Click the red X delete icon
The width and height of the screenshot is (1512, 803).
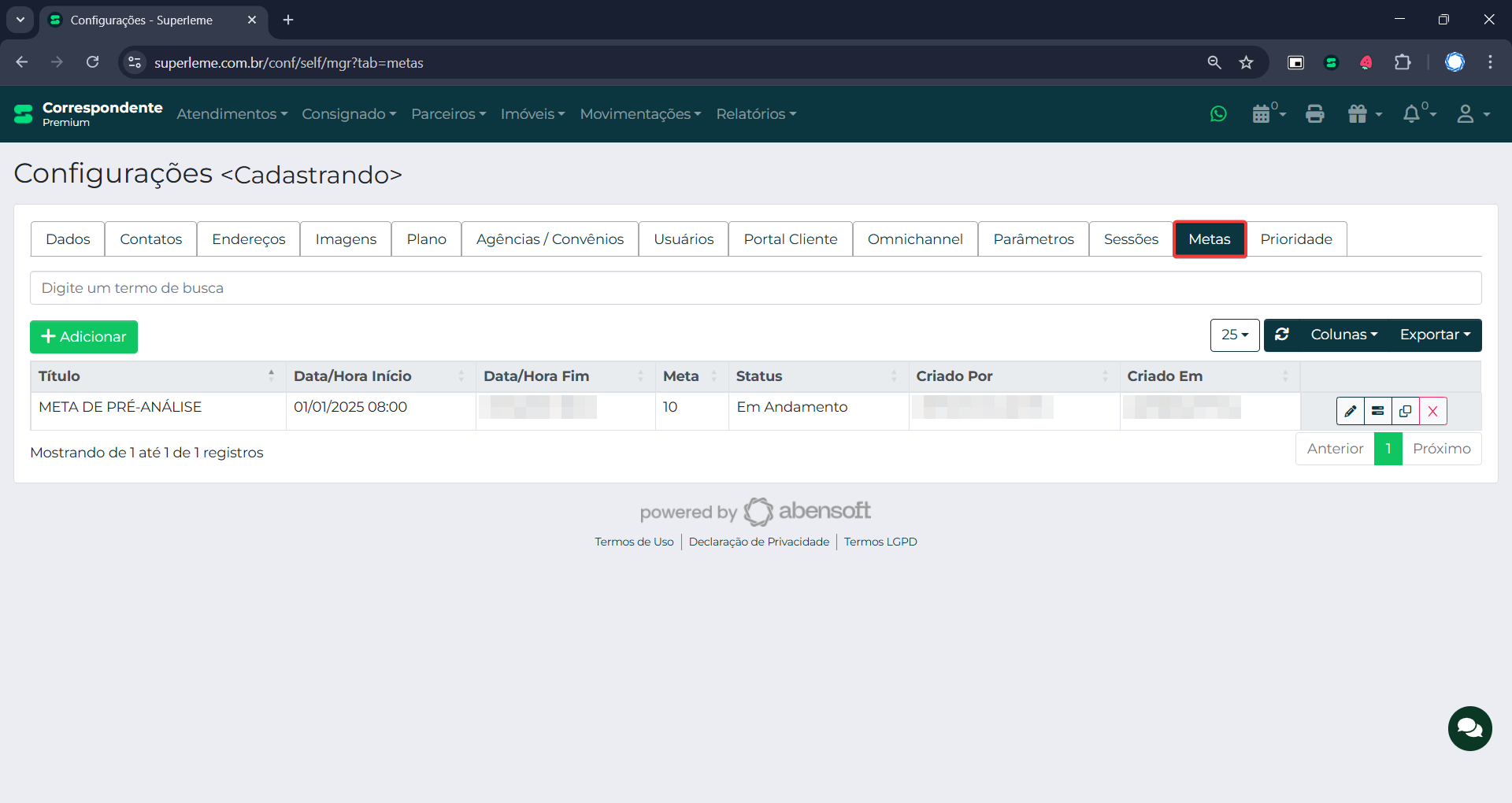tap(1432, 411)
